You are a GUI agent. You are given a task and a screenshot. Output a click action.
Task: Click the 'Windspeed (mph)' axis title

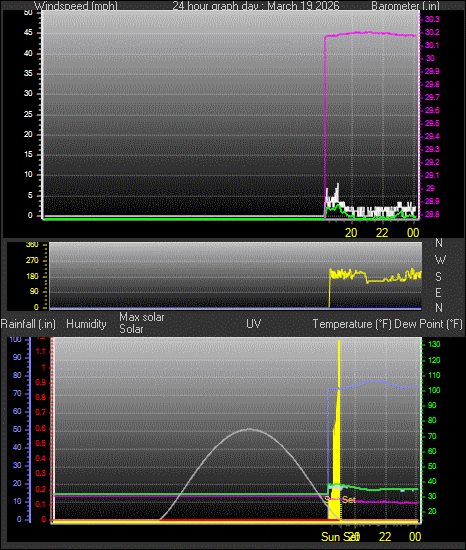coord(76,6)
